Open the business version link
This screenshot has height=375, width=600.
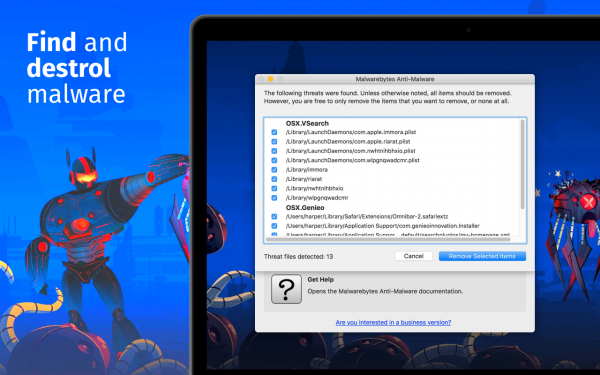393,323
